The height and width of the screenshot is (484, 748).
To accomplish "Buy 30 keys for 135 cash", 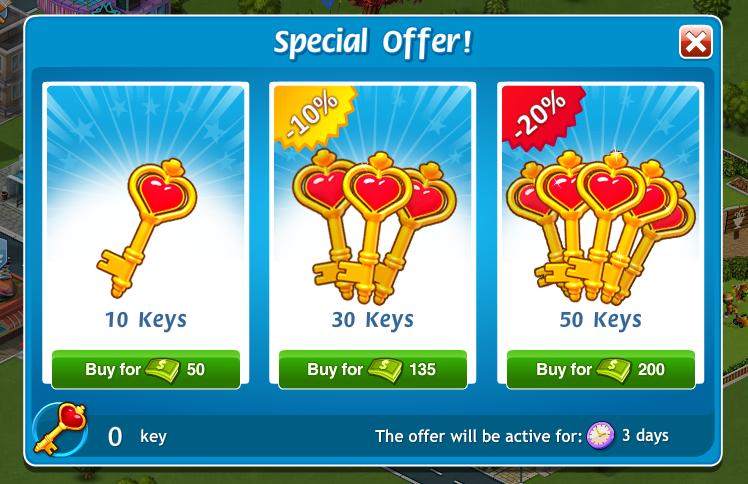I will click(373, 370).
